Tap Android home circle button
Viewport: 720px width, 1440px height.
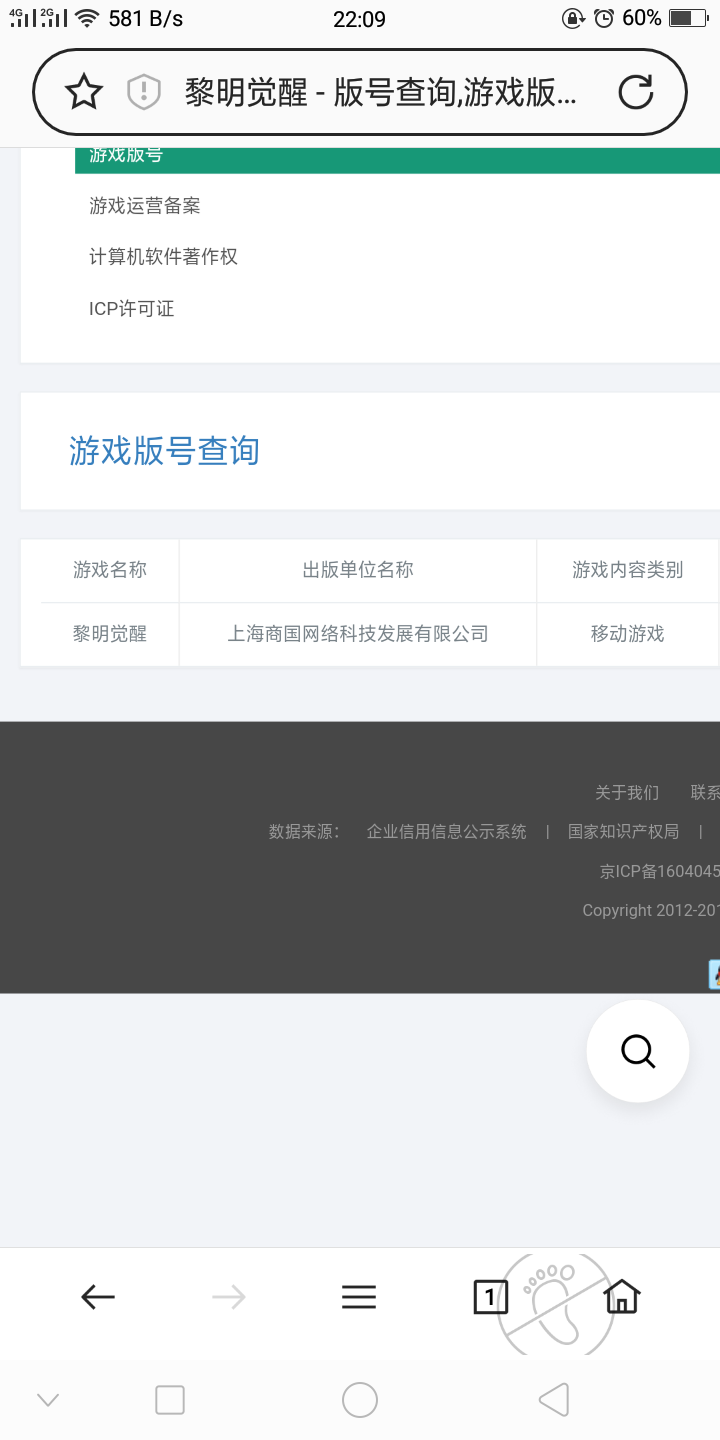pos(360,1400)
